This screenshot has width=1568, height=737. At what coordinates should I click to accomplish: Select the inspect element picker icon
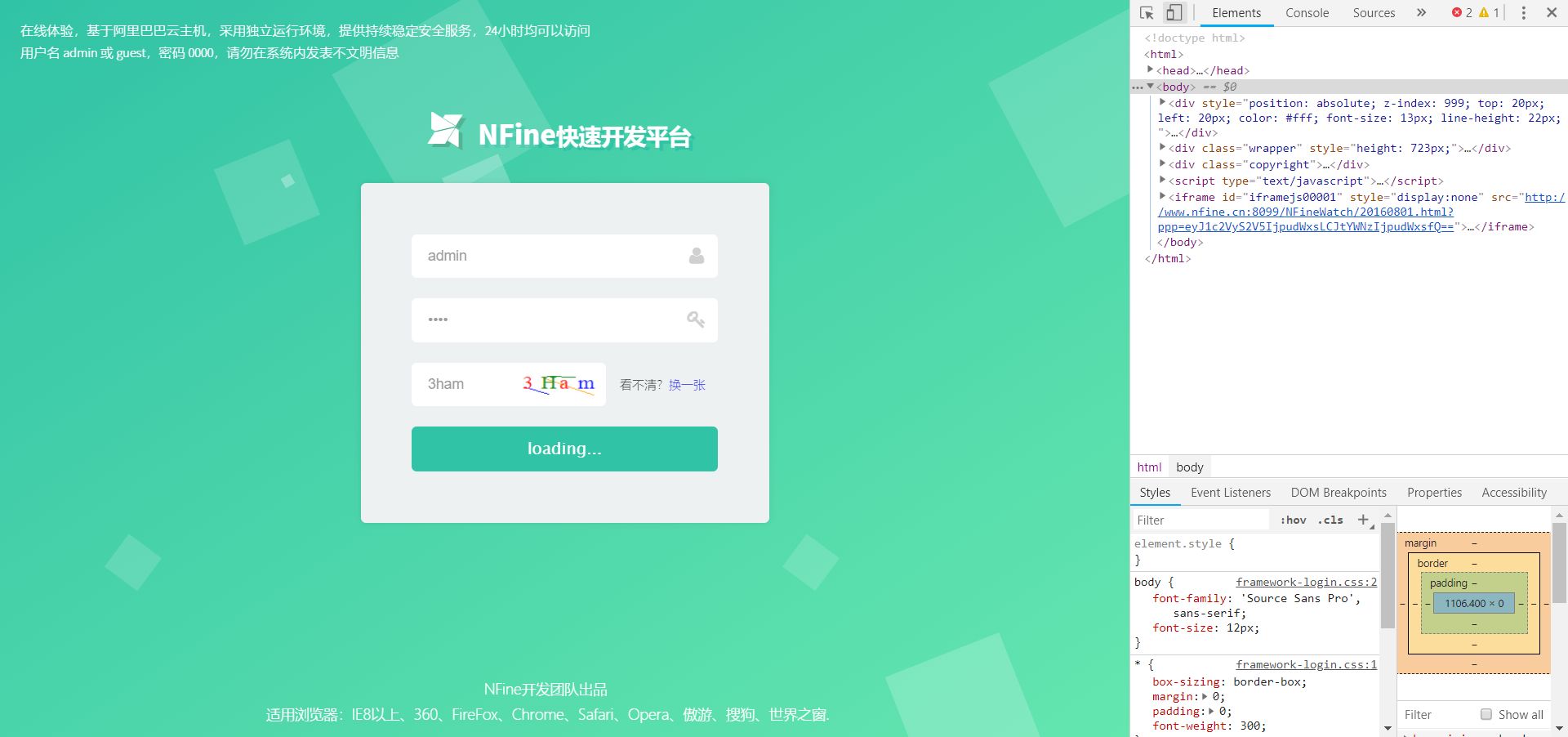(1147, 13)
